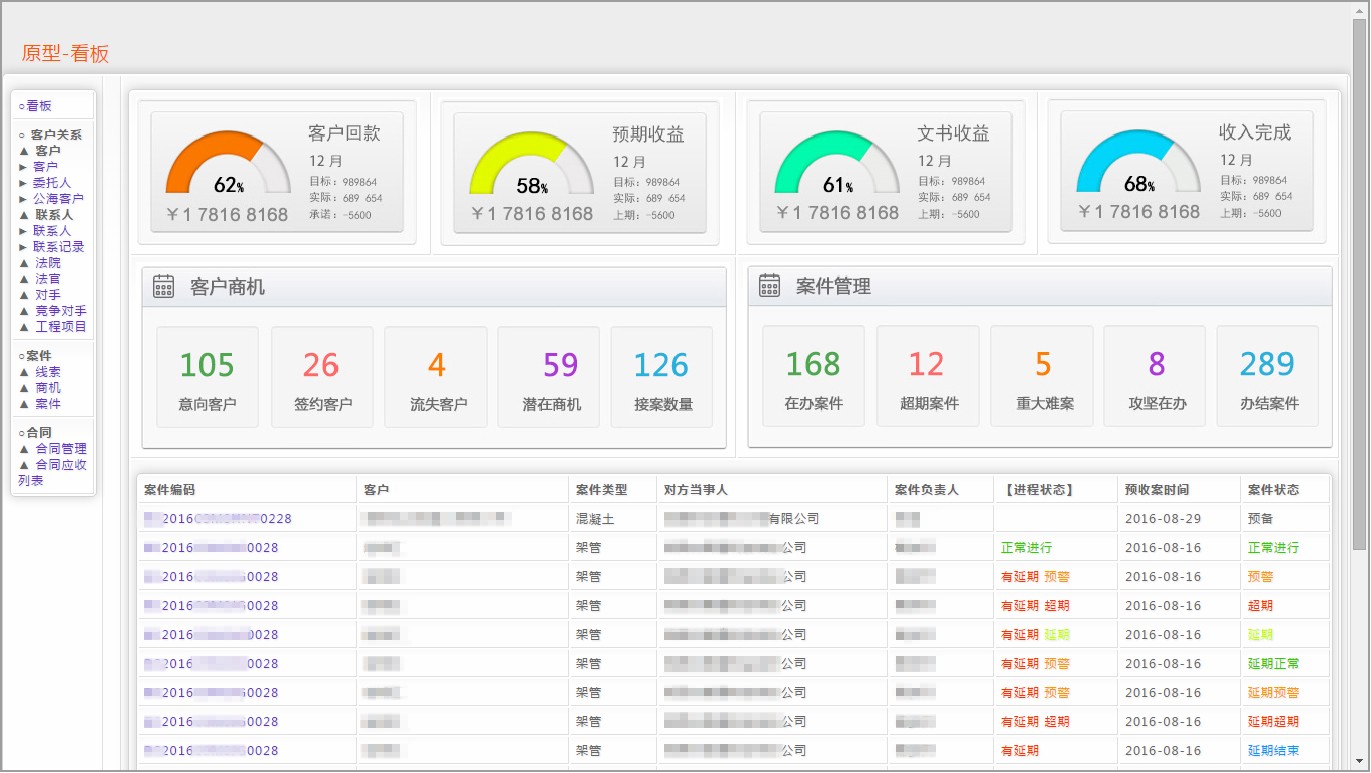Click the 案件负责人 column header
The image size is (1371, 773).
(x=927, y=490)
